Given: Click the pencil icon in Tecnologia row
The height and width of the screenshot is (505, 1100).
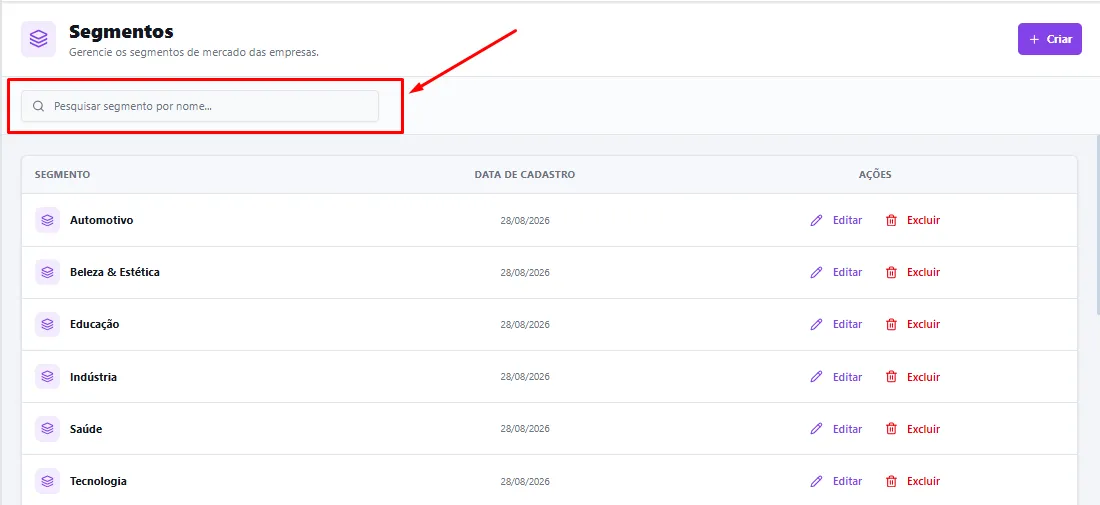Looking at the screenshot, I should click(816, 481).
